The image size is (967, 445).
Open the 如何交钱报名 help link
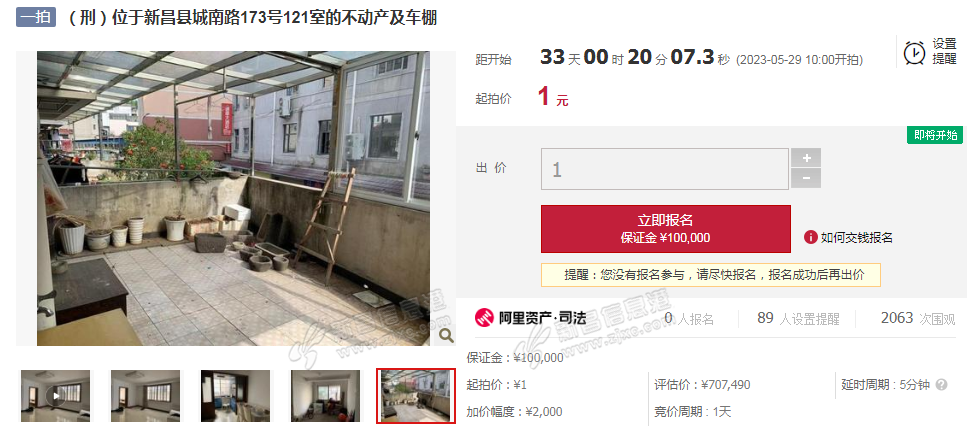coord(857,238)
